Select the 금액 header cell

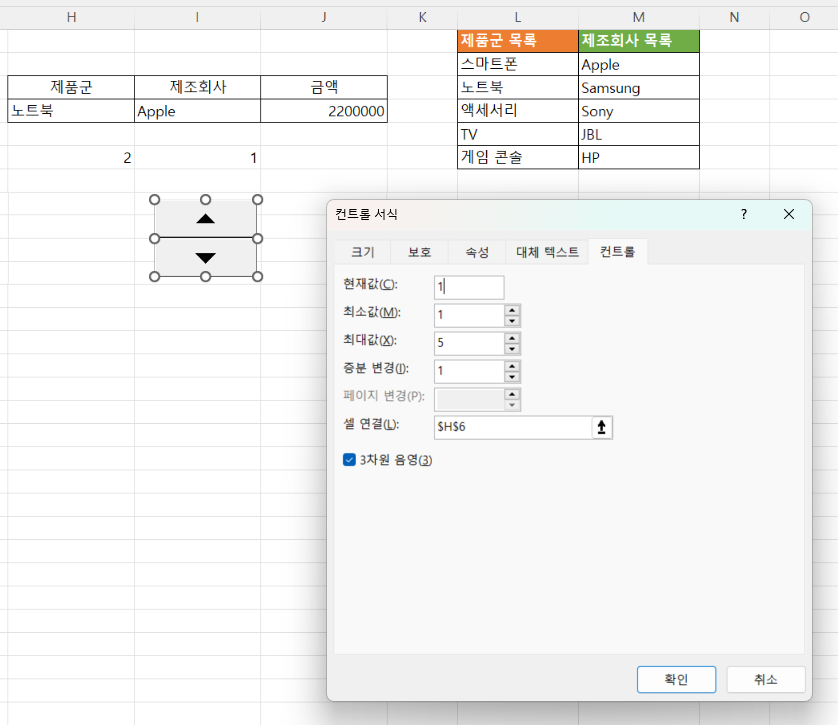[x=324, y=87]
